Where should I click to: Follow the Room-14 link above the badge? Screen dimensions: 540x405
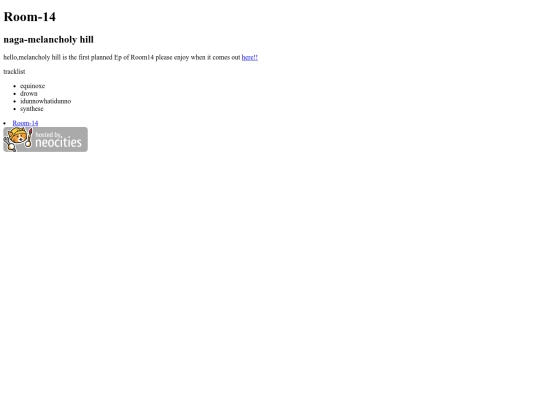tap(25, 123)
